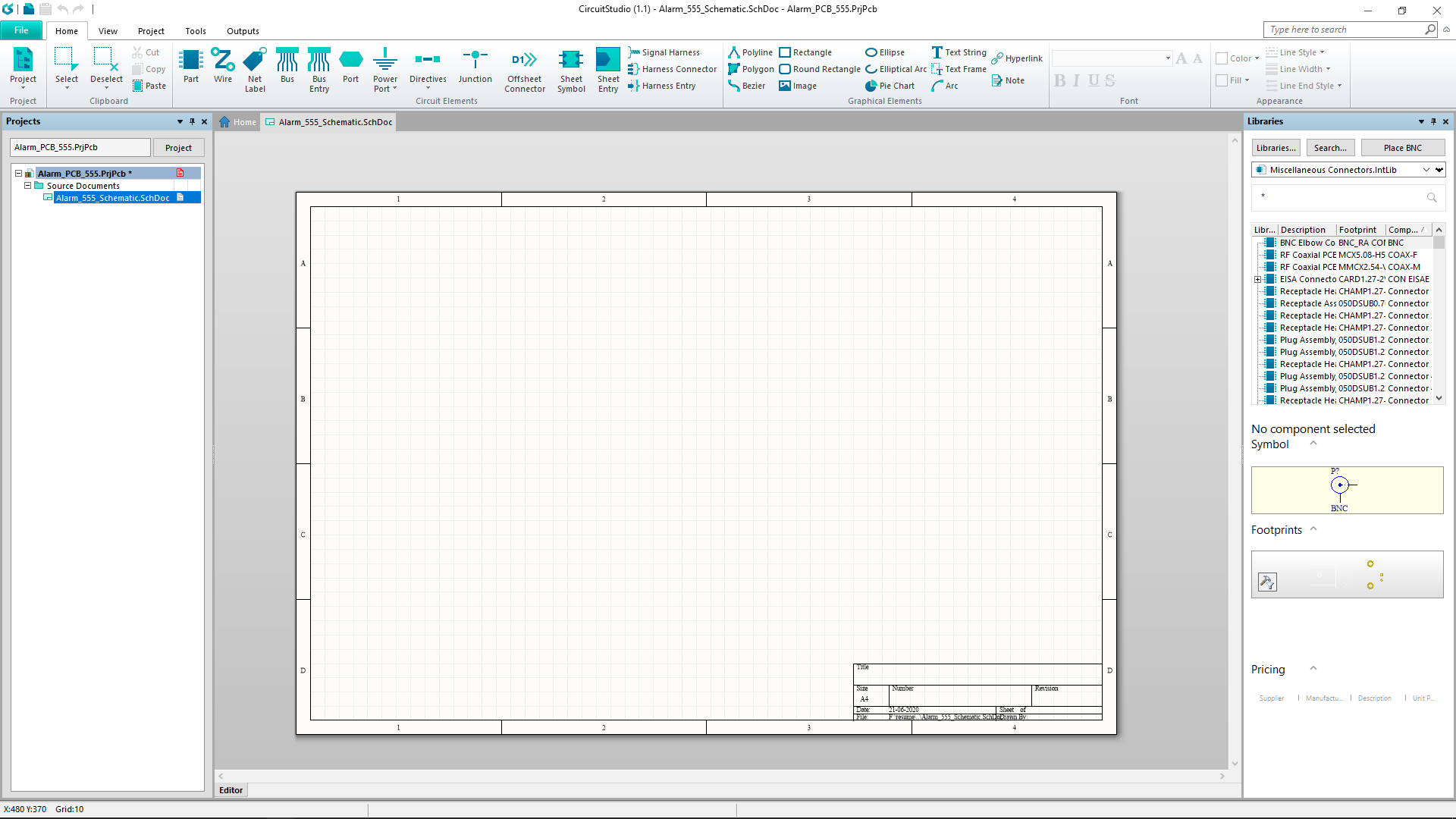Viewport: 1456px width, 819px height.
Task: Open the Outputs ribbon tab
Action: pyautogui.click(x=243, y=31)
